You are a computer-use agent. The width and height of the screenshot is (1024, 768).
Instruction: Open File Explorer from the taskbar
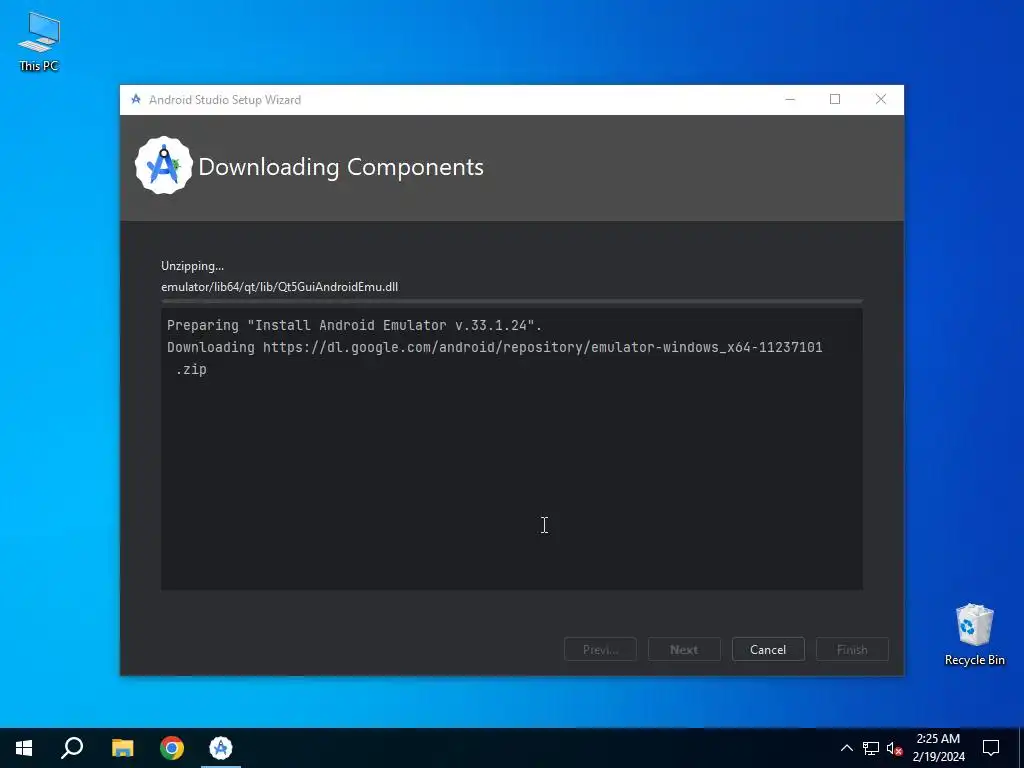pyautogui.click(x=122, y=748)
